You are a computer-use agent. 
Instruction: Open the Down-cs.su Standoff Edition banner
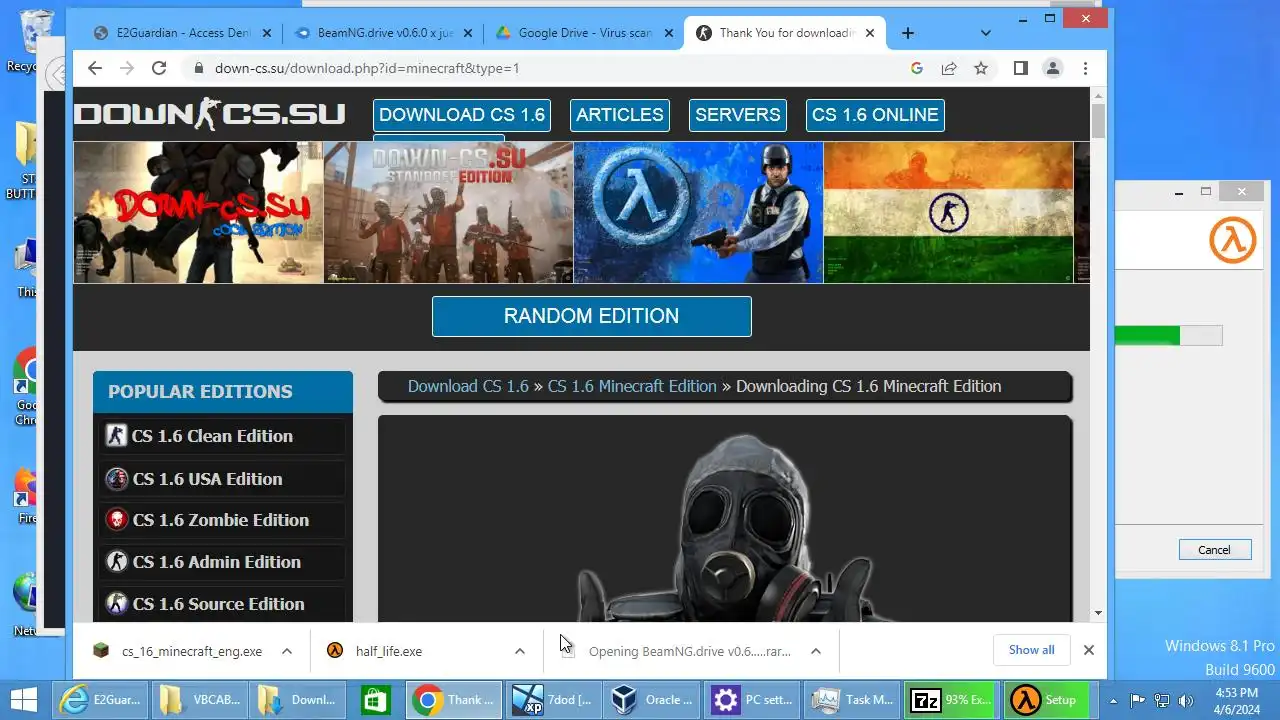(448, 212)
